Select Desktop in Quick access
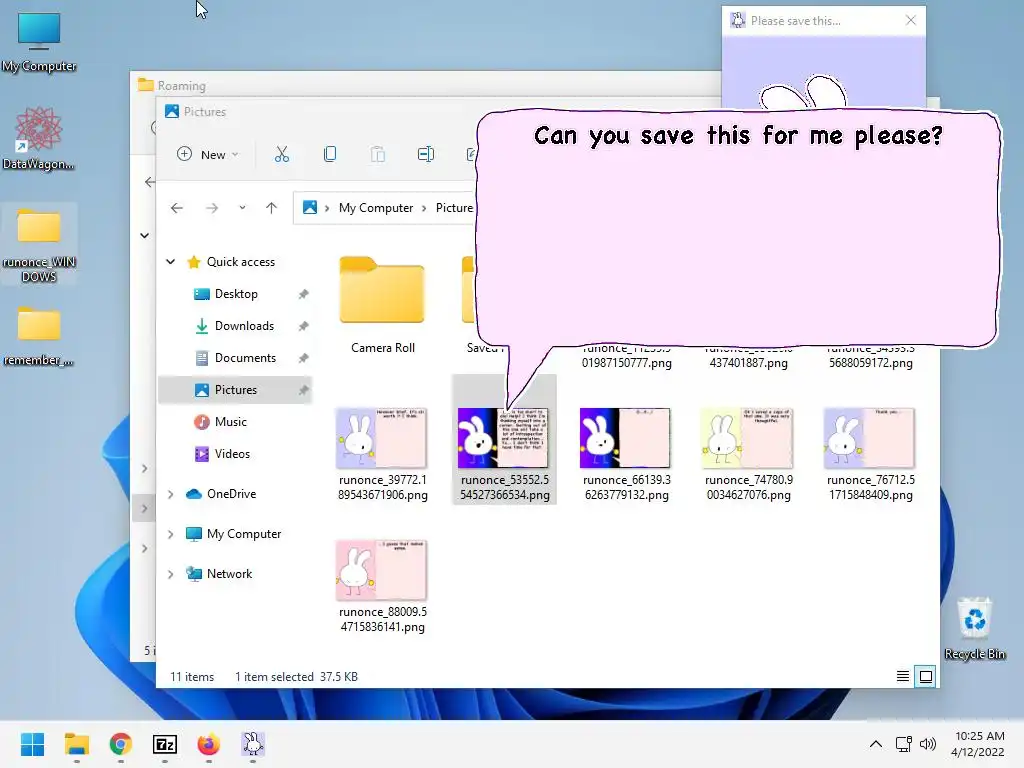This screenshot has height=768, width=1024. [236, 294]
